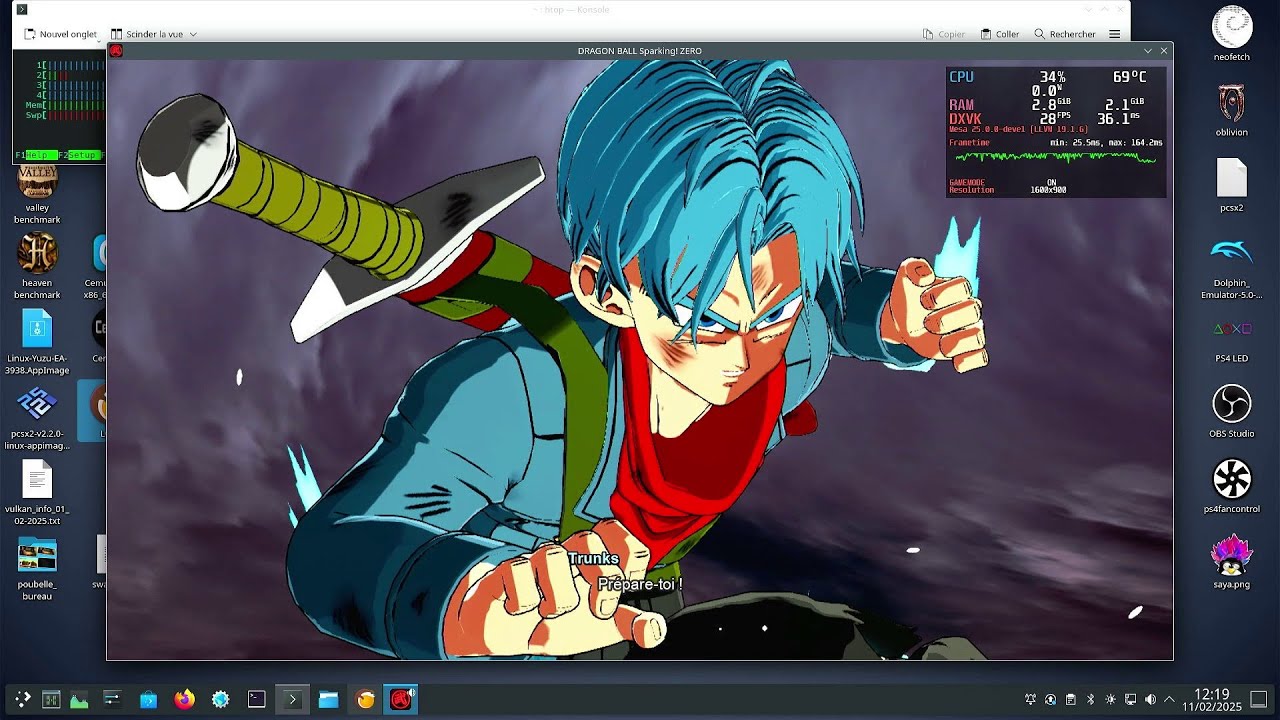Open the terminal launcher in taskbar
Image resolution: width=1280 pixels, height=720 pixels.
click(257, 700)
